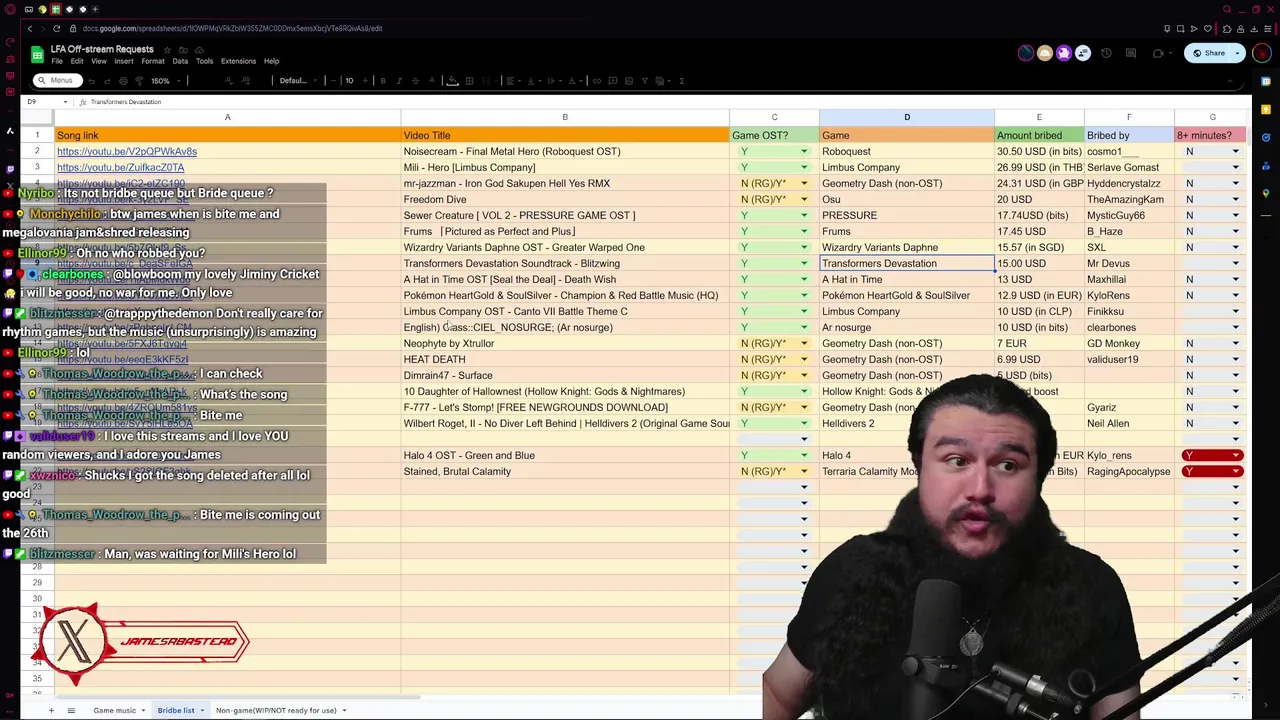Open link https://youtu.be/ZuifkacZ0TA
The width and height of the screenshot is (1280, 720).
121,167
